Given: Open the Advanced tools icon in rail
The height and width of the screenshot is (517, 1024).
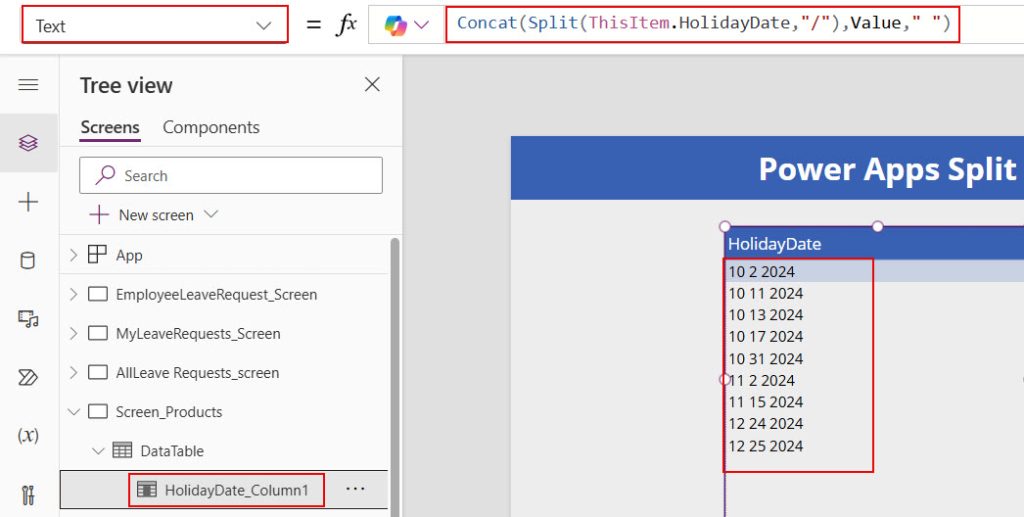Looking at the screenshot, I should pos(28,495).
